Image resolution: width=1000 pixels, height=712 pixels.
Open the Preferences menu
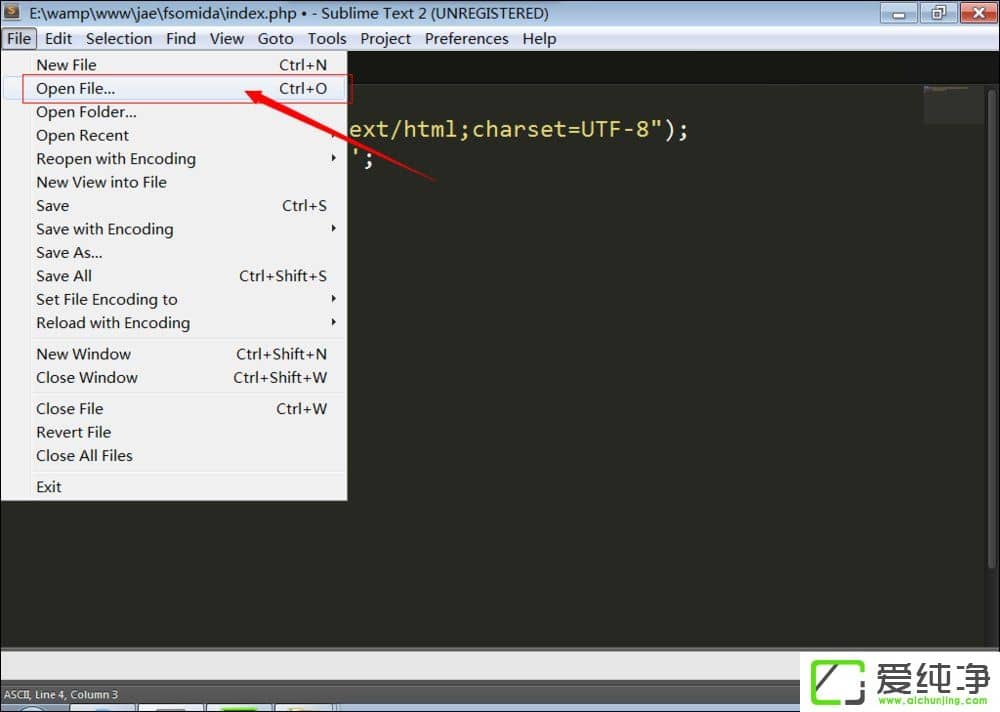point(466,38)
